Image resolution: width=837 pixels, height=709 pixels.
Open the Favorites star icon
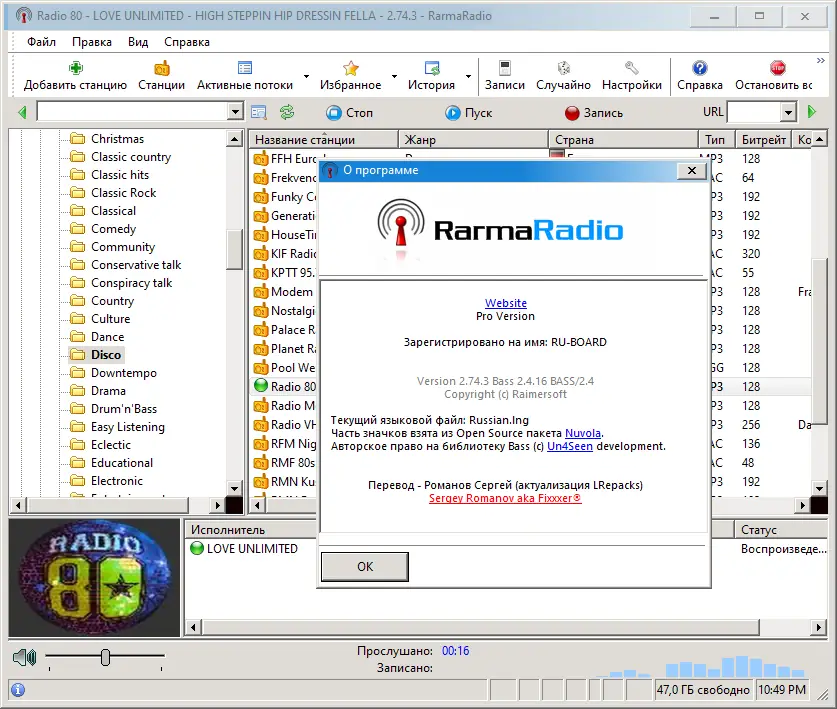[x=351, y=68]
